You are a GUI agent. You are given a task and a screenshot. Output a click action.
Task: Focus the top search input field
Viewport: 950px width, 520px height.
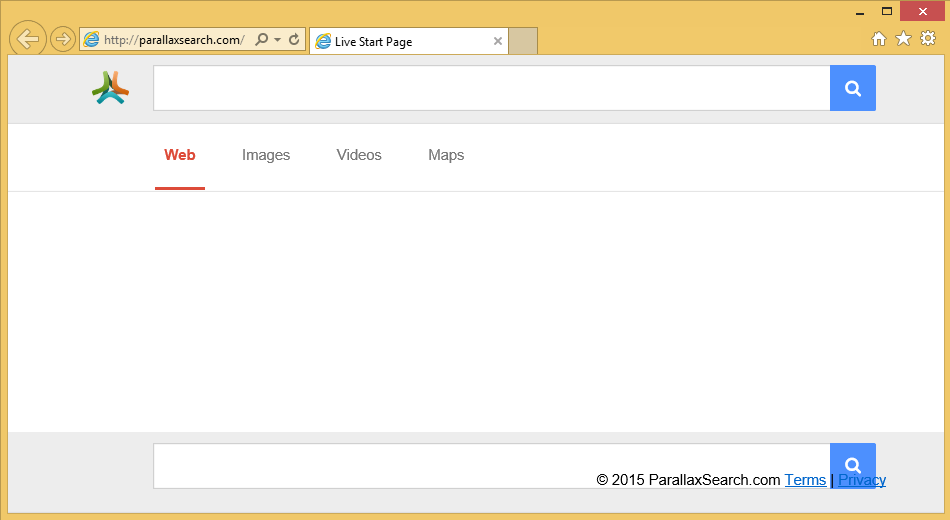(491, 88)
